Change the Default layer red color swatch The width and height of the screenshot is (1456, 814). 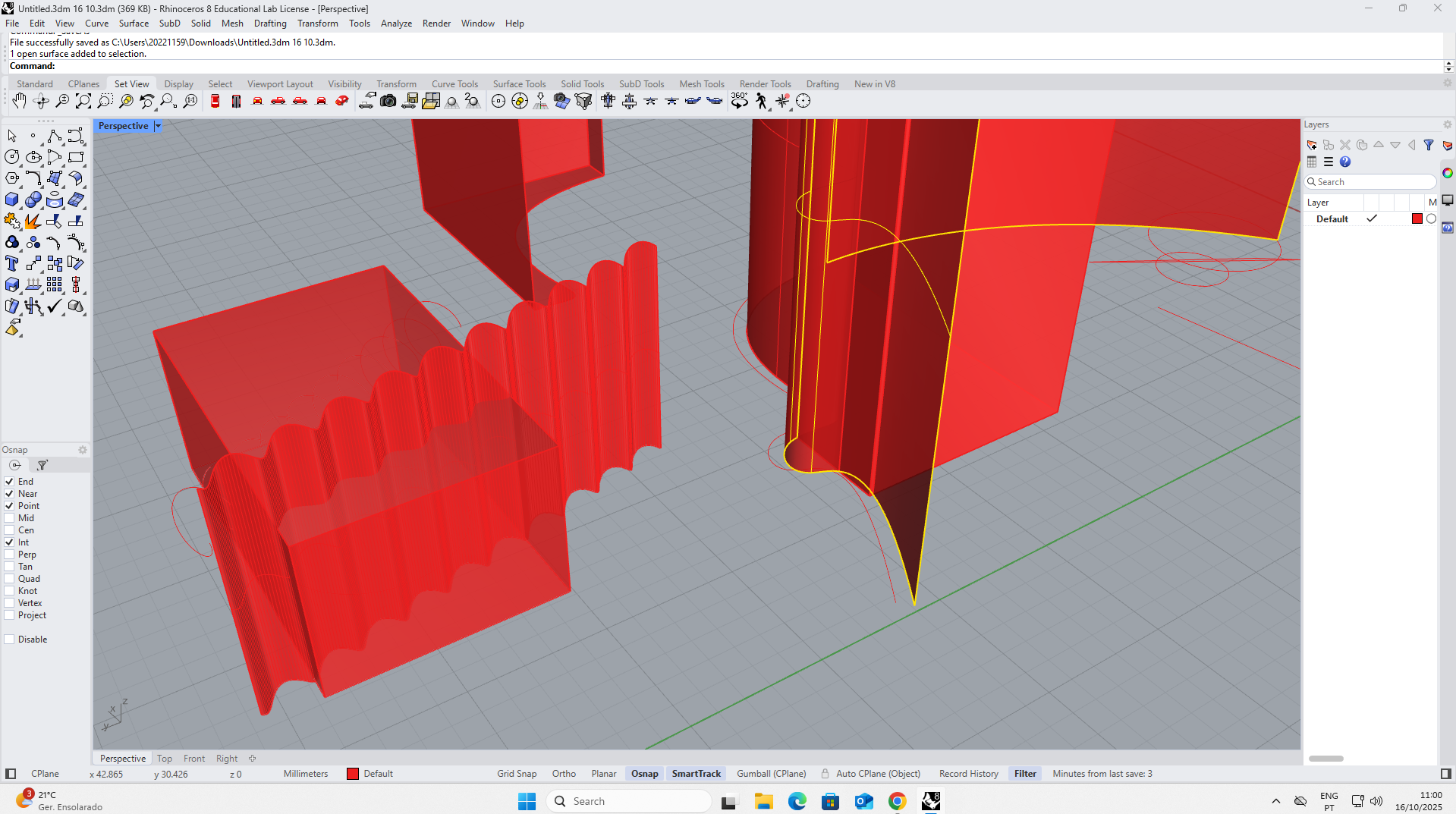[x=1417, y=219]
